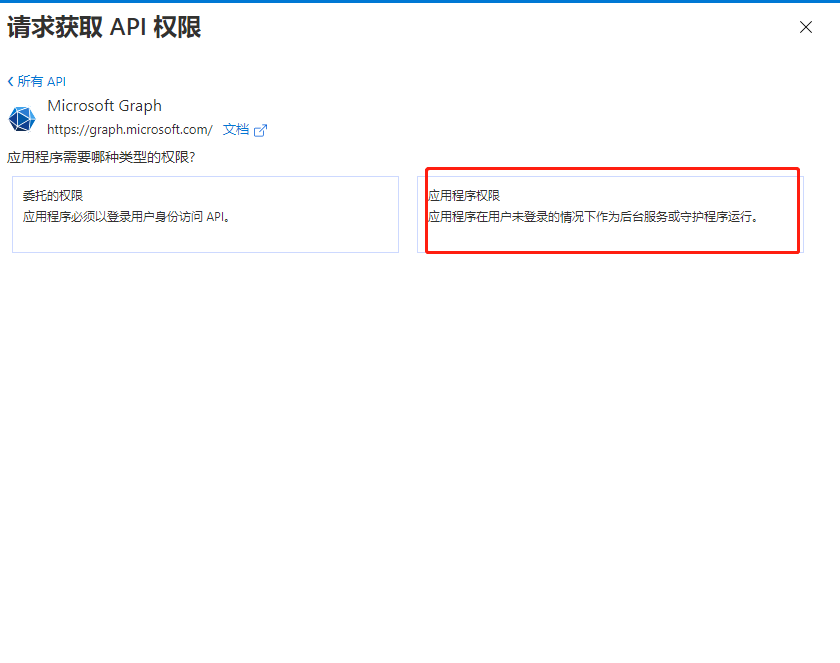Open the 文档 documentation link
Screen dimensions: 840x663
tap(236, 130)
